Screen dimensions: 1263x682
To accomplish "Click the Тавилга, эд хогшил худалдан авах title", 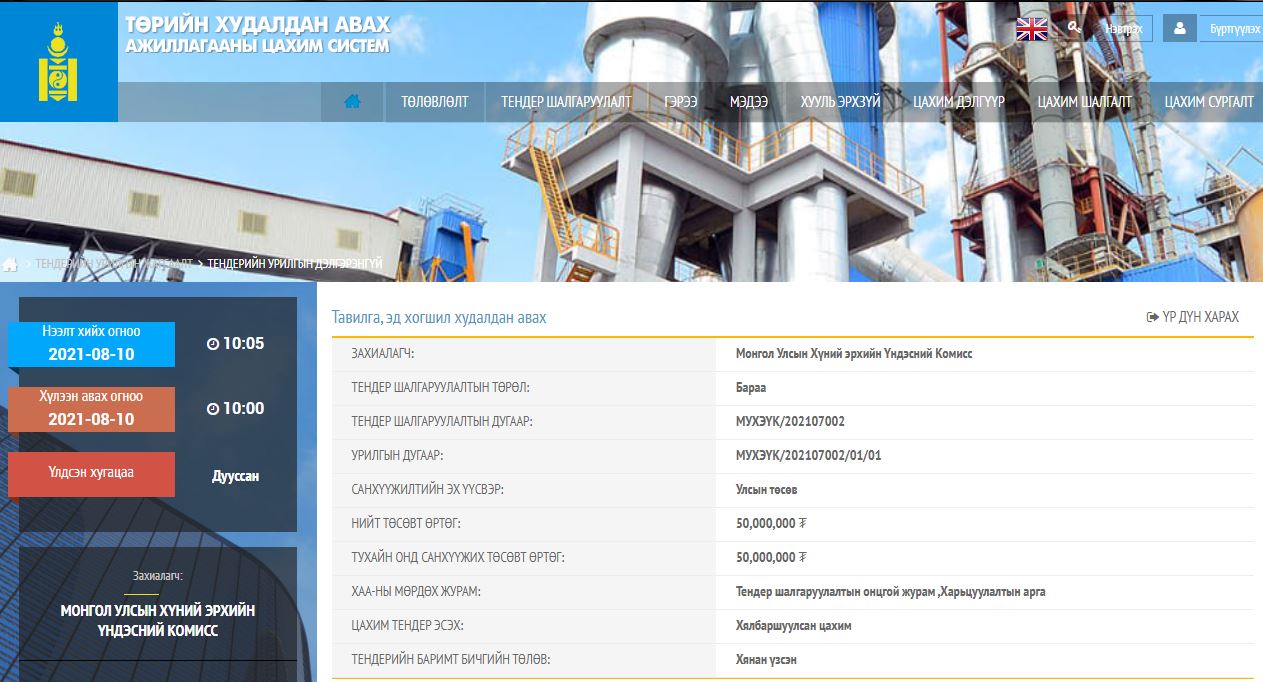I will point(439,318).
